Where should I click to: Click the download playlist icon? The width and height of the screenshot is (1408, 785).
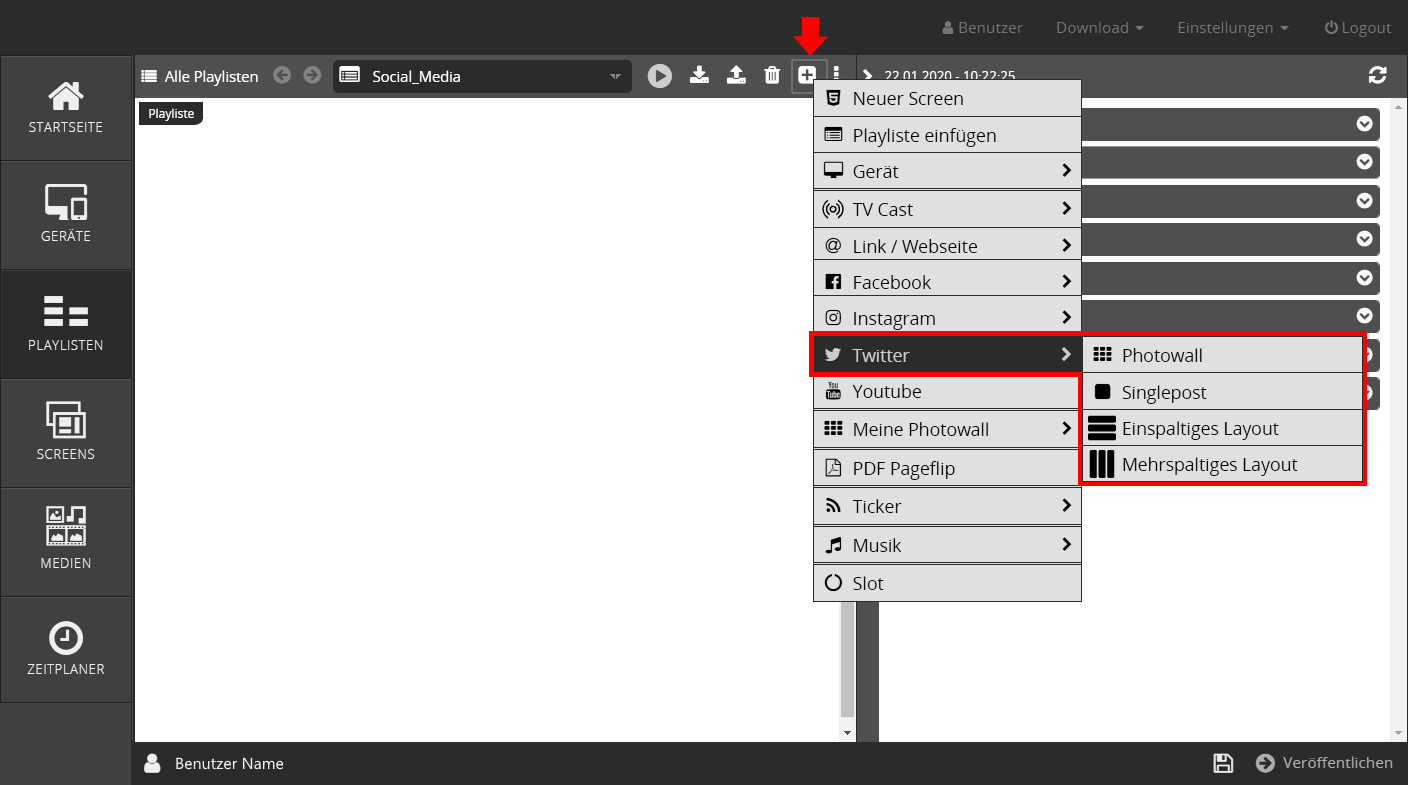700,75
